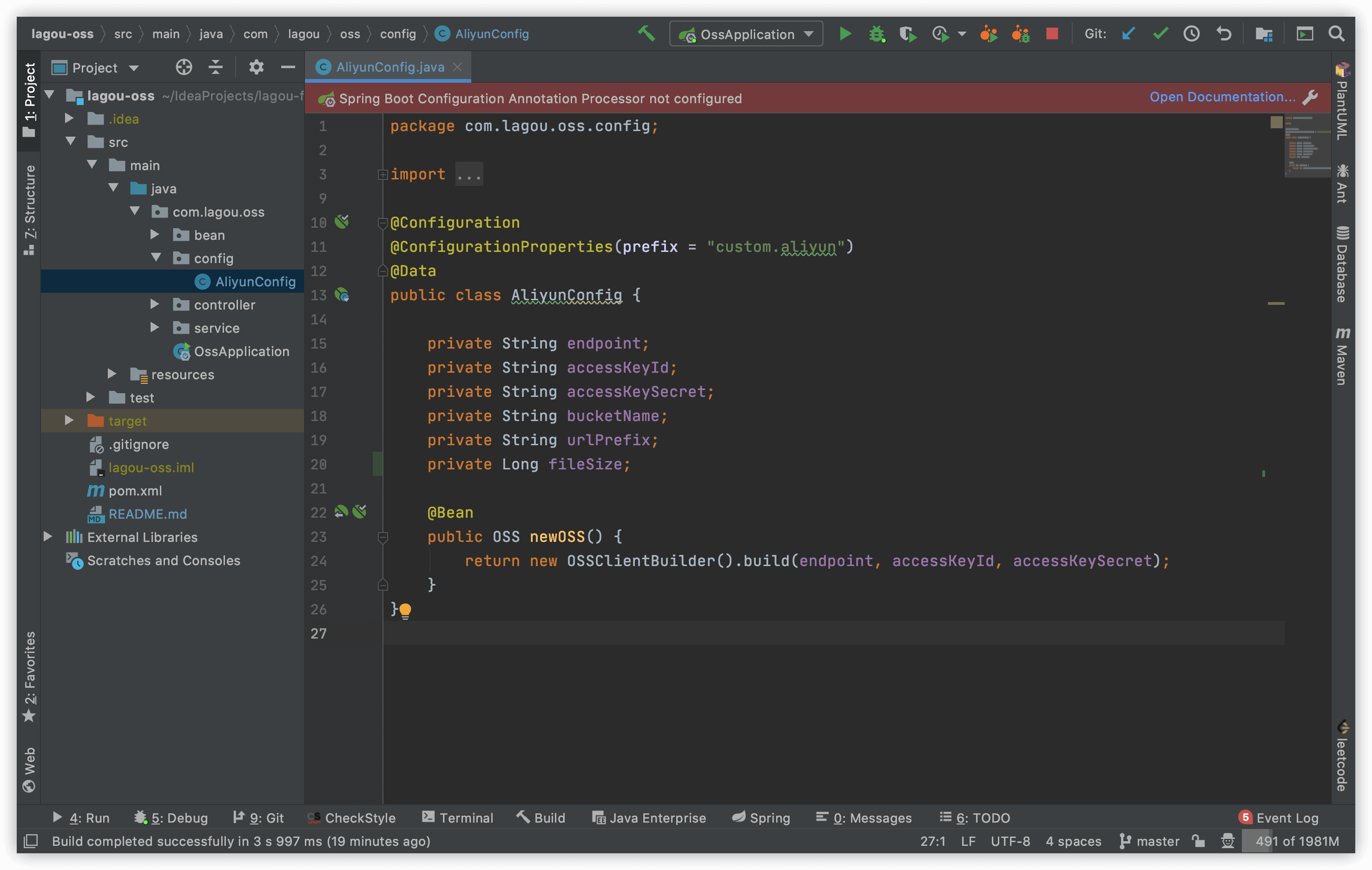This screenshot has height=870, width=1372.
Task: Click the yellow lightbulb intention icon
Action: tap(405, 611)
